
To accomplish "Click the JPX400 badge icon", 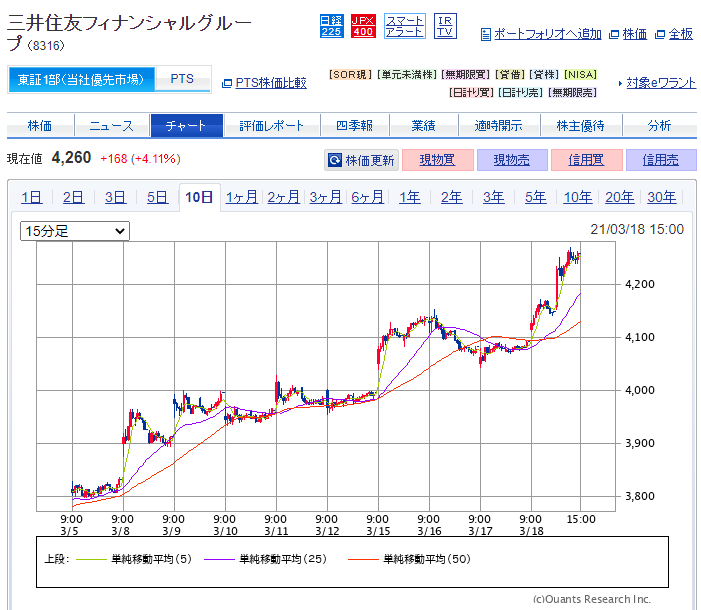I will click(363, 26).
